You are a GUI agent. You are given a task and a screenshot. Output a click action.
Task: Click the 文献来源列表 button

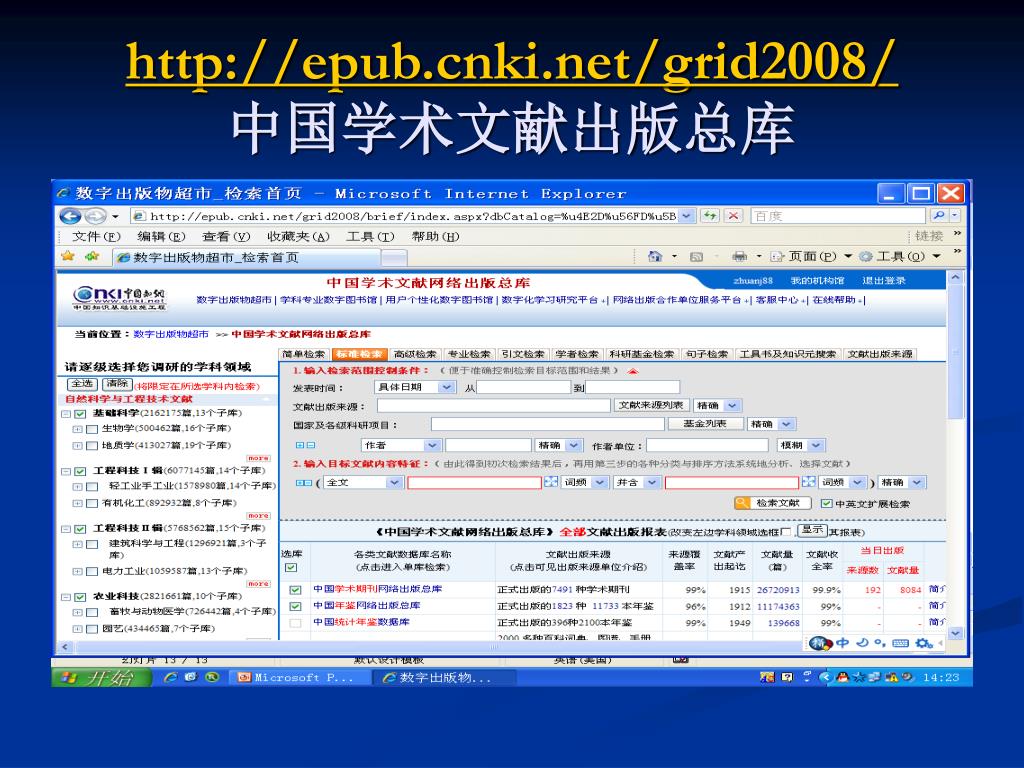pyautogui.click(x=651, y=406)
